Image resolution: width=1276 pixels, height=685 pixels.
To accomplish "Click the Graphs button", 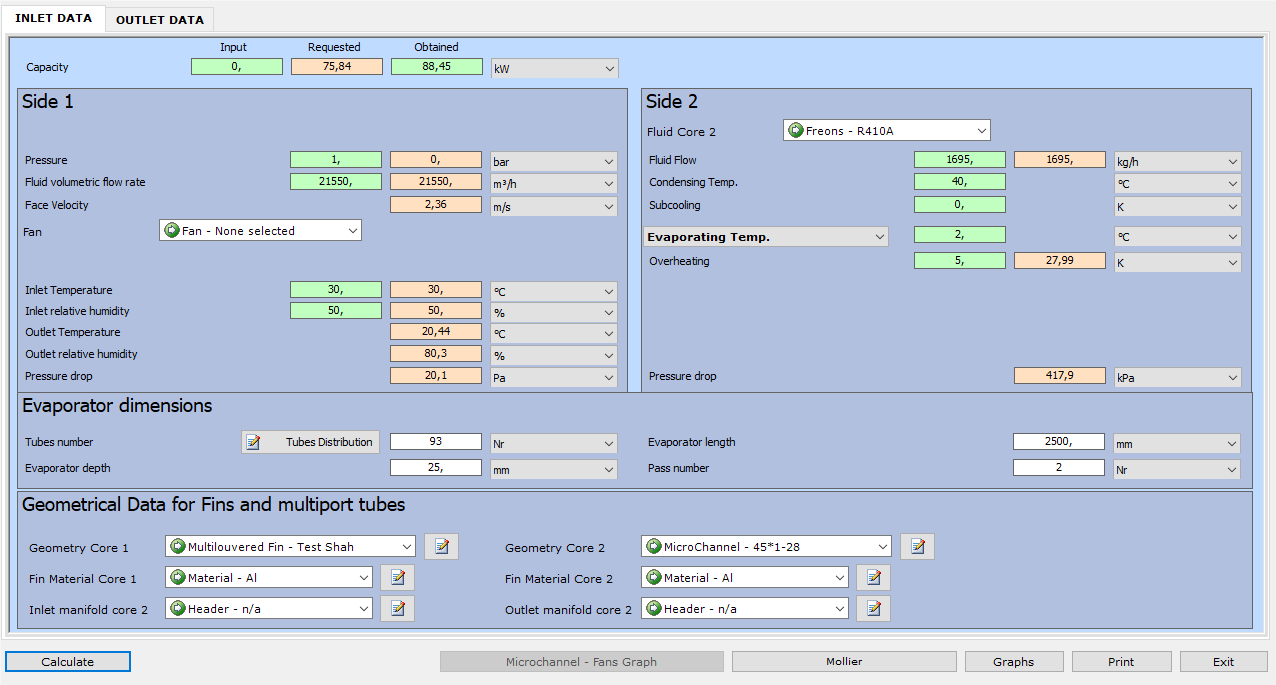I will point(1013,662).
